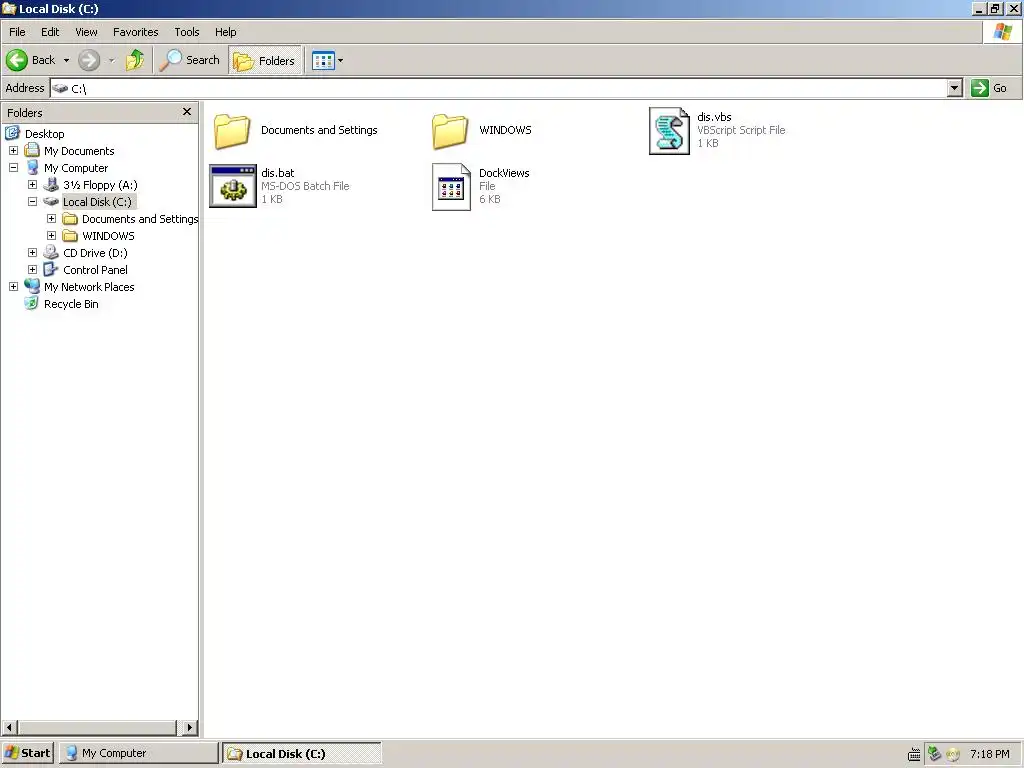Viewport: 1024px width, 768px height.
Task: Click the Search magnifier toolbar button
Action: point(190,60)
